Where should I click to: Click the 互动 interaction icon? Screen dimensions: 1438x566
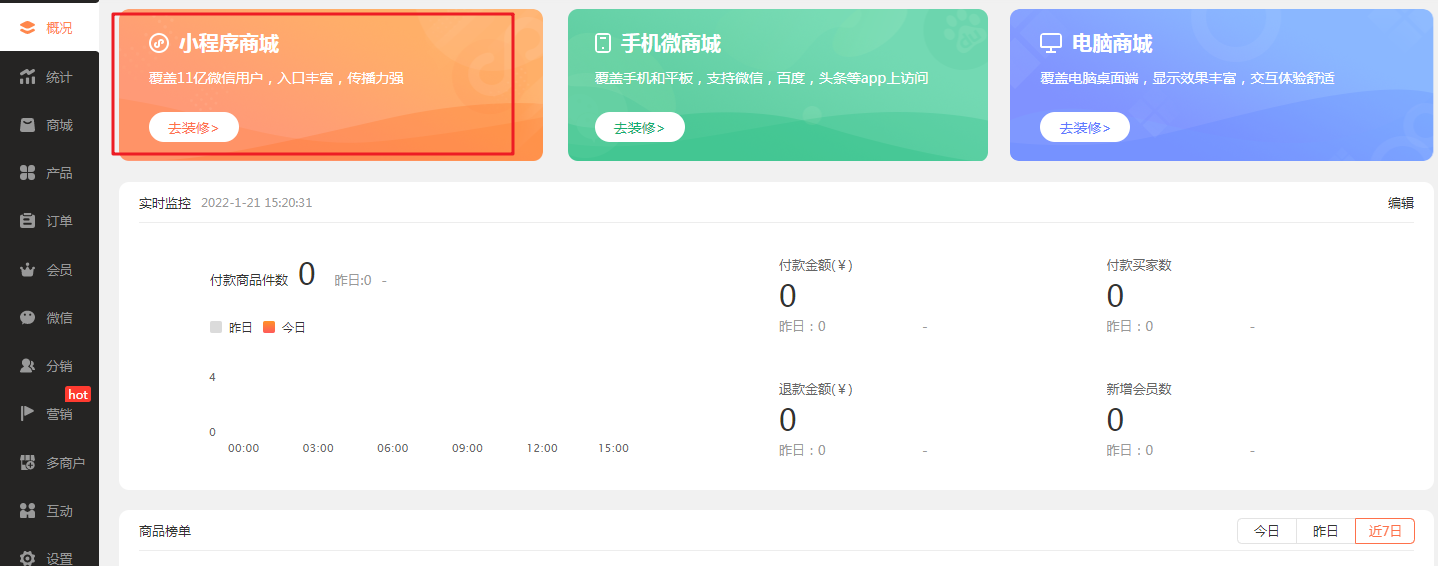[x=28, y=511]
